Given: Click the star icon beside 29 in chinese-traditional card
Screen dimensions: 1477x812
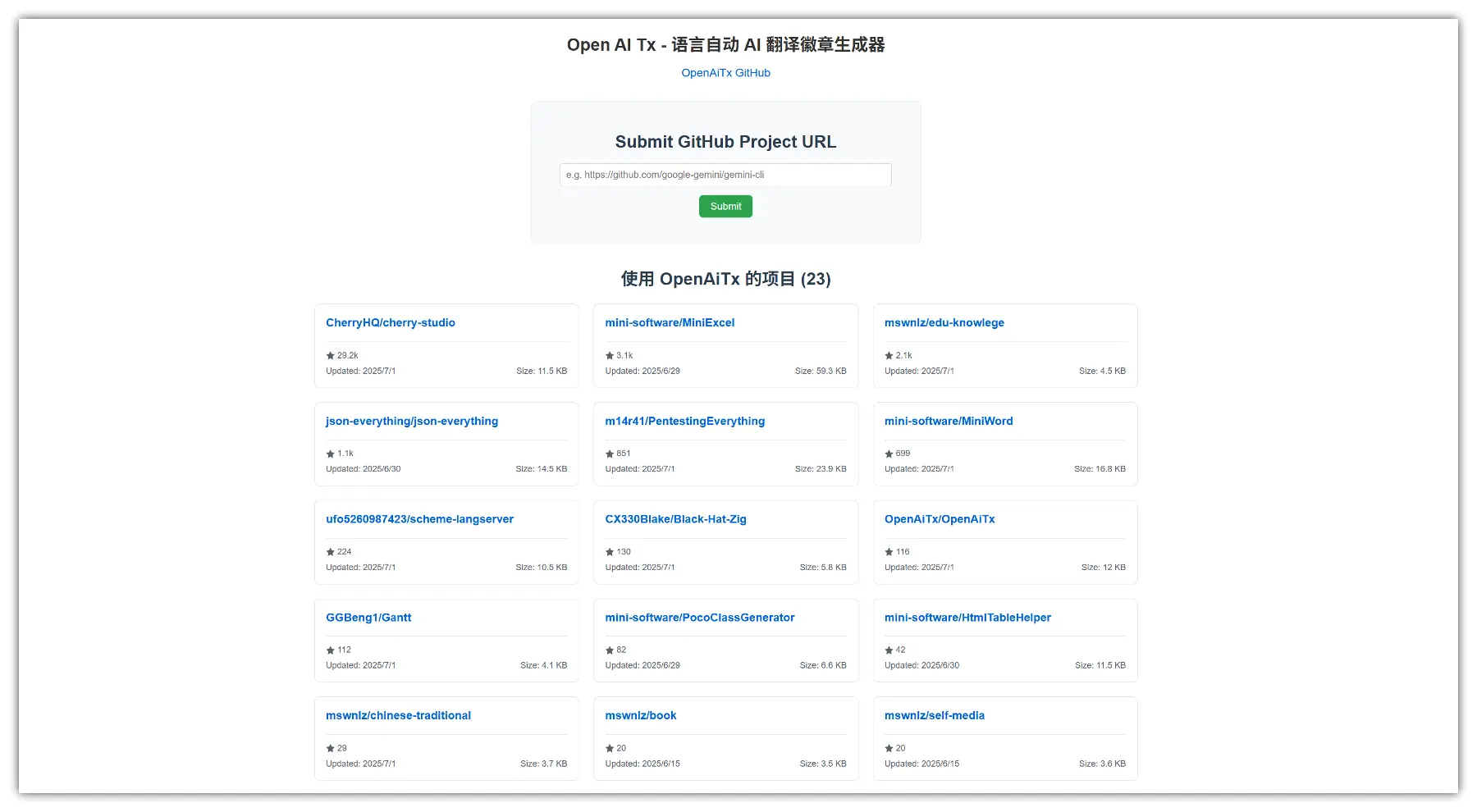Looking at the screenshot, I should click(331, 749).
